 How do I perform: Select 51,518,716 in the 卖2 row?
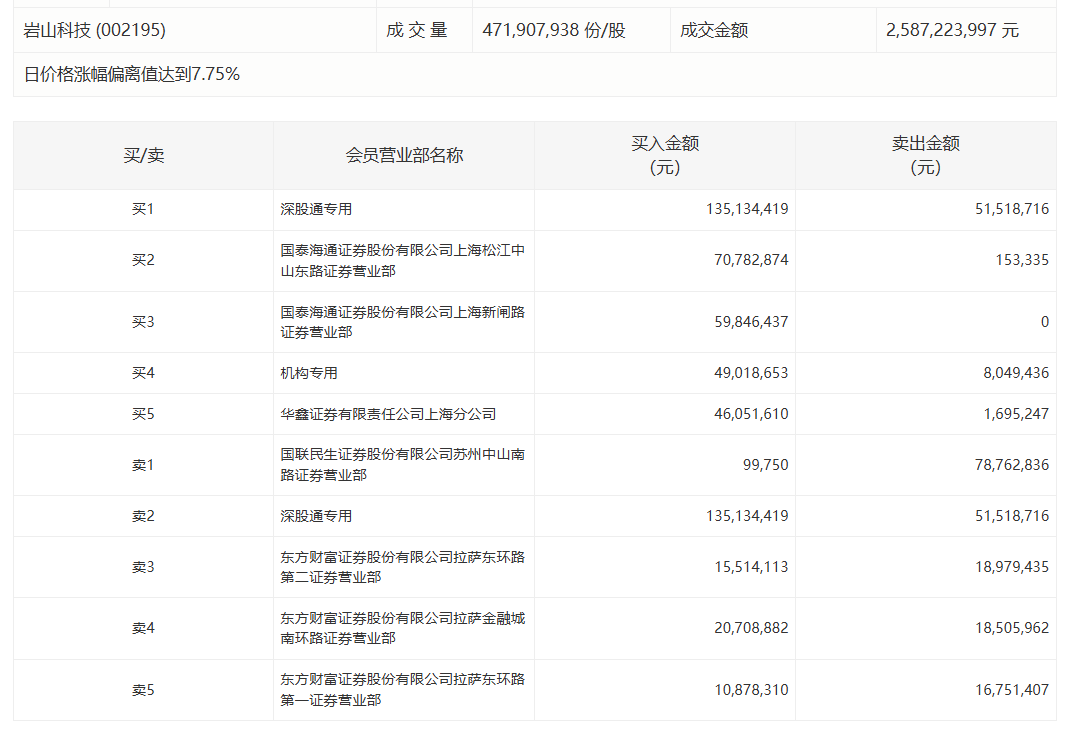click(x=1012, y=516)
